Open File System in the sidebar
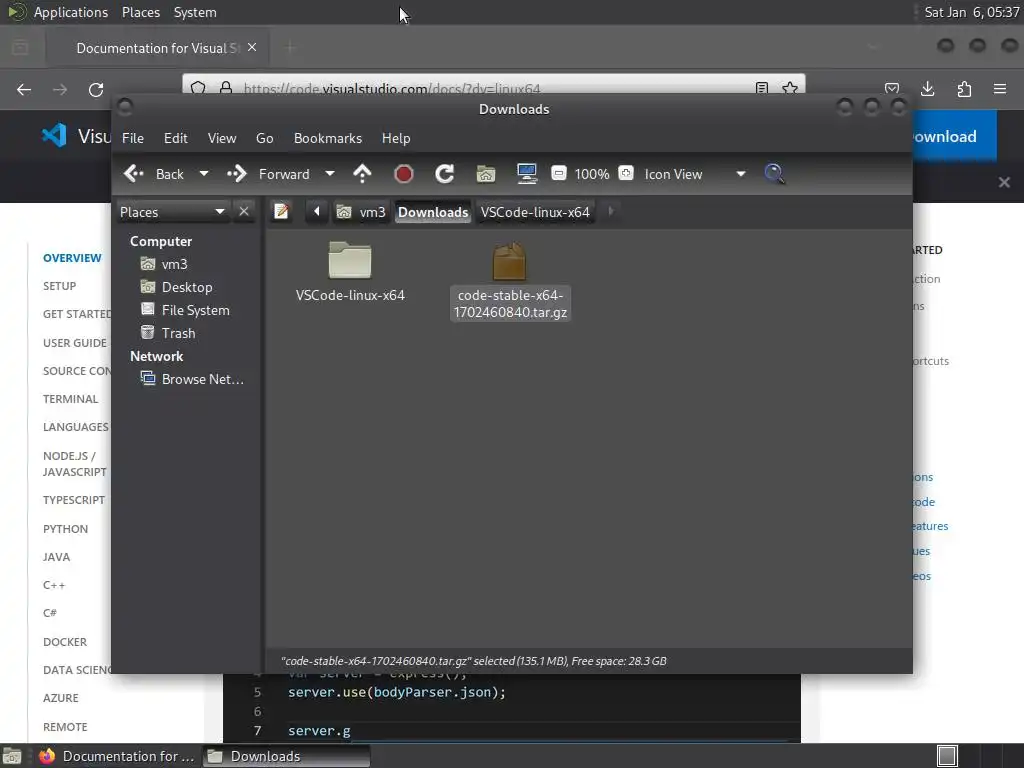 coord(185,310)
